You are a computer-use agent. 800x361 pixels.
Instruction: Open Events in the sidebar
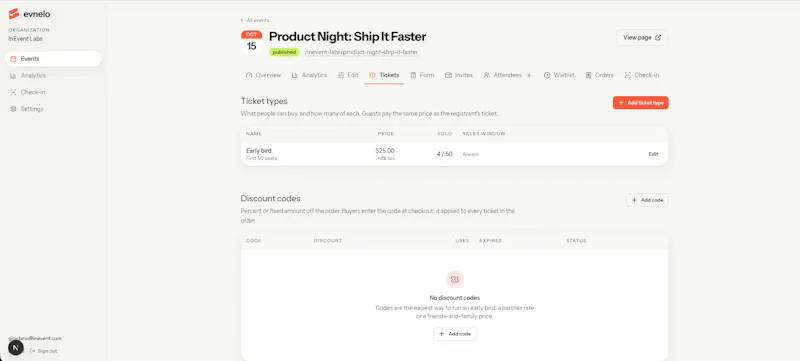(x=53, y=59)
